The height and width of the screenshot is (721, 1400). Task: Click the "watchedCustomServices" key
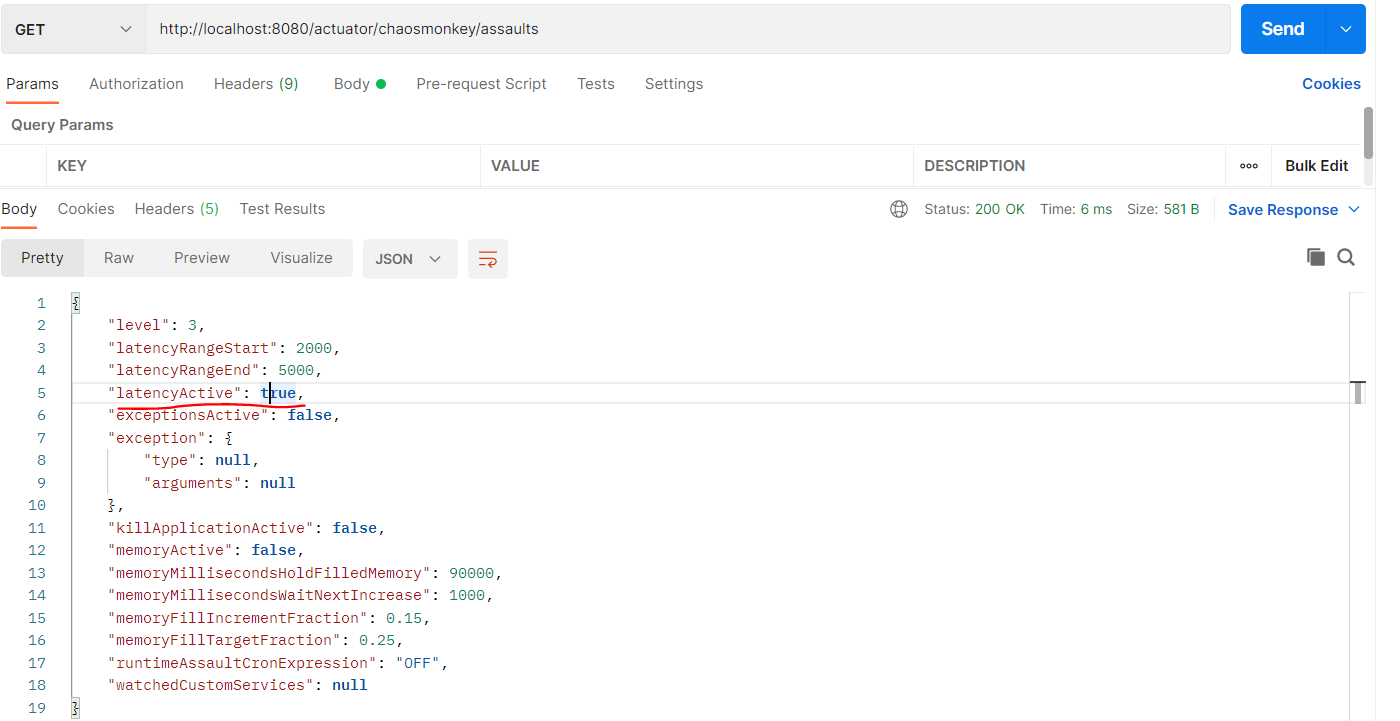pos(211,685)
